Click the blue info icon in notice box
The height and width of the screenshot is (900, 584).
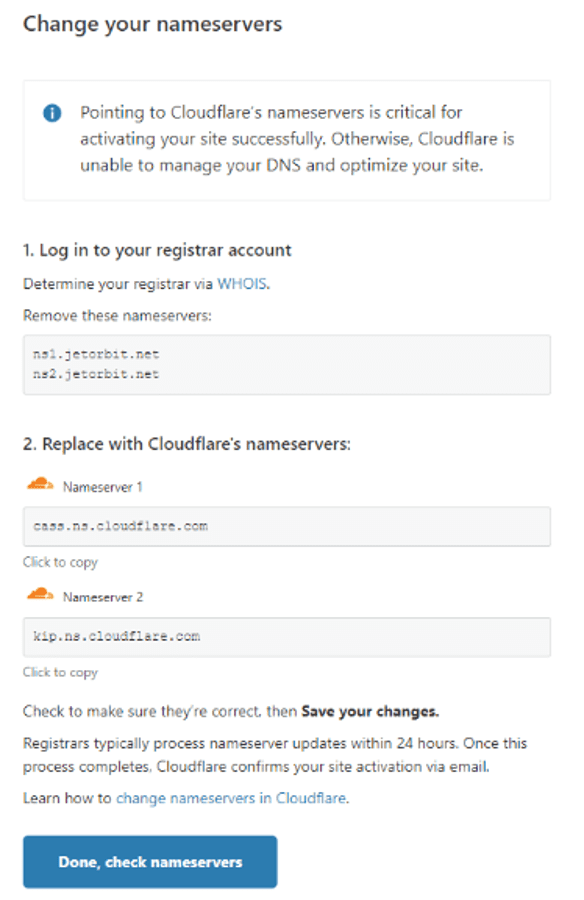click(52, 113)
